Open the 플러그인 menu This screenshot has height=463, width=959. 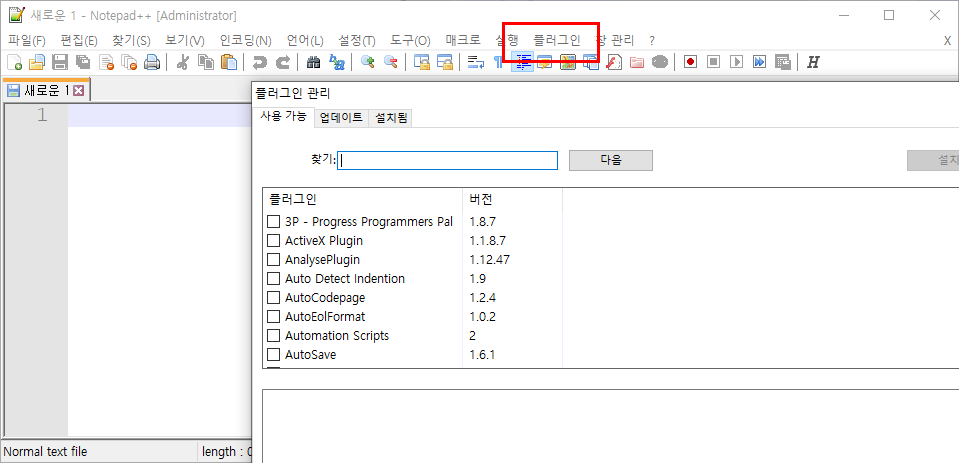pyautogui.click(x=557, y=40)
